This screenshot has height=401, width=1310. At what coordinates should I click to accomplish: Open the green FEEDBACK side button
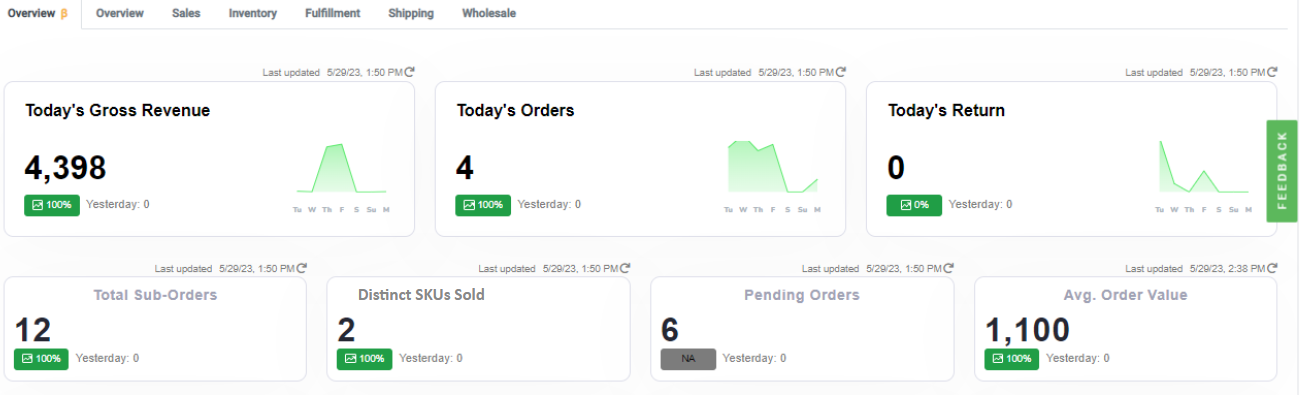1282,171
